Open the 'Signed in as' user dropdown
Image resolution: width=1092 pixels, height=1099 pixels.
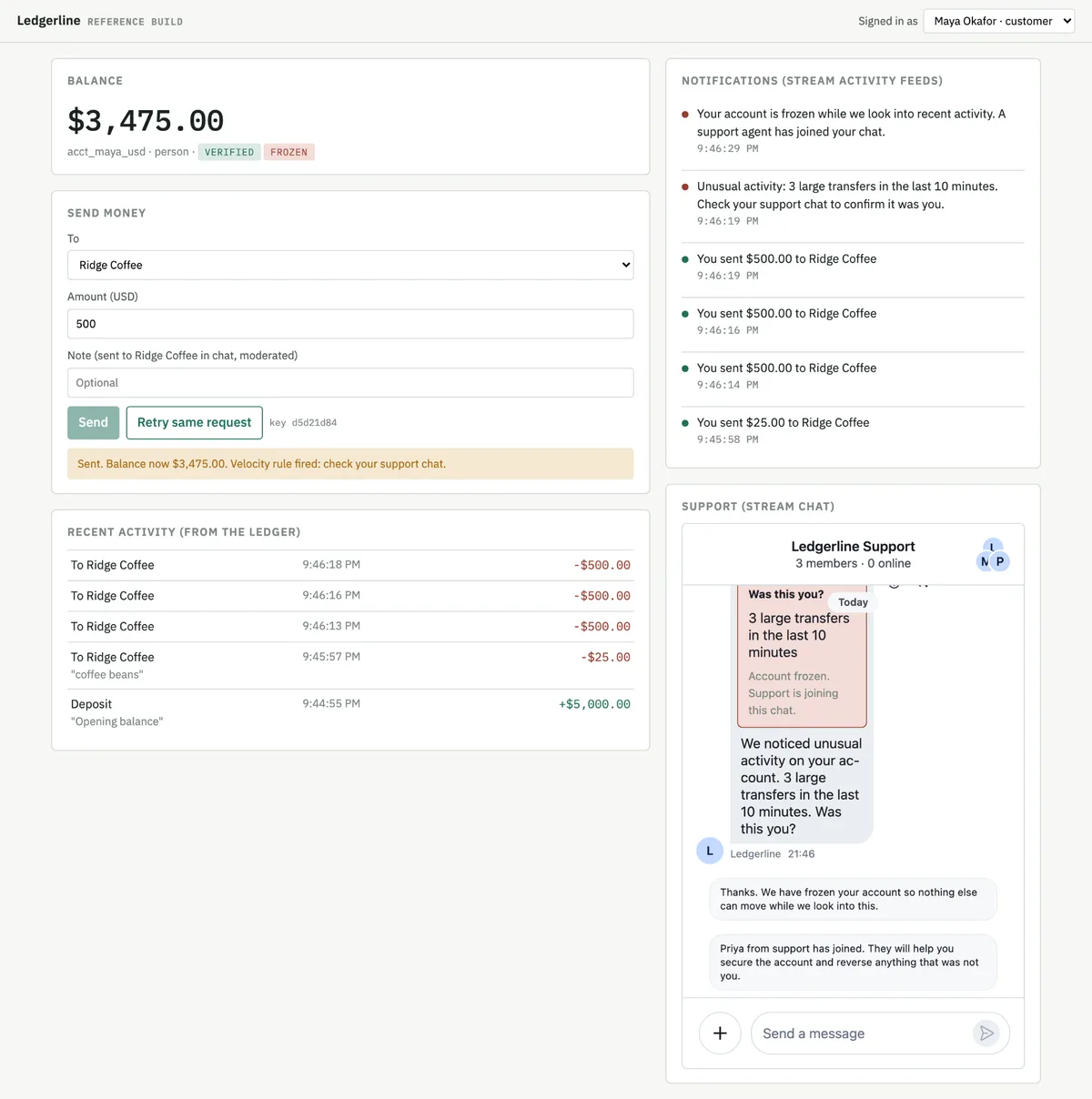(x=998, y=21)
